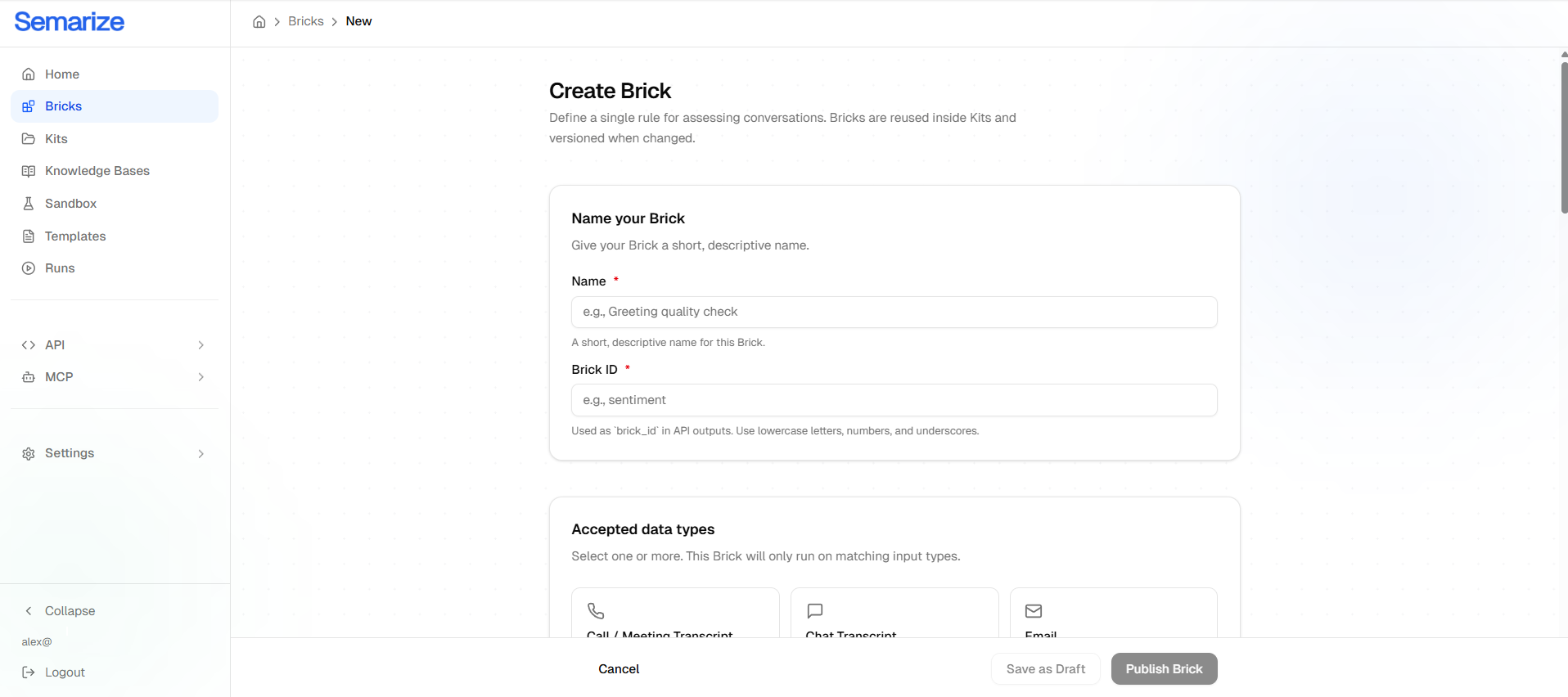Open the Runs page
This screenshot has width=1568, height=697.
click(60, 268)
